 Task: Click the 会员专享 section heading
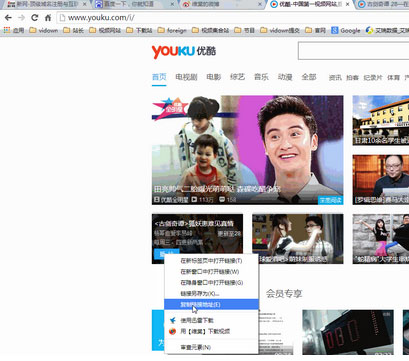(284, 294)
